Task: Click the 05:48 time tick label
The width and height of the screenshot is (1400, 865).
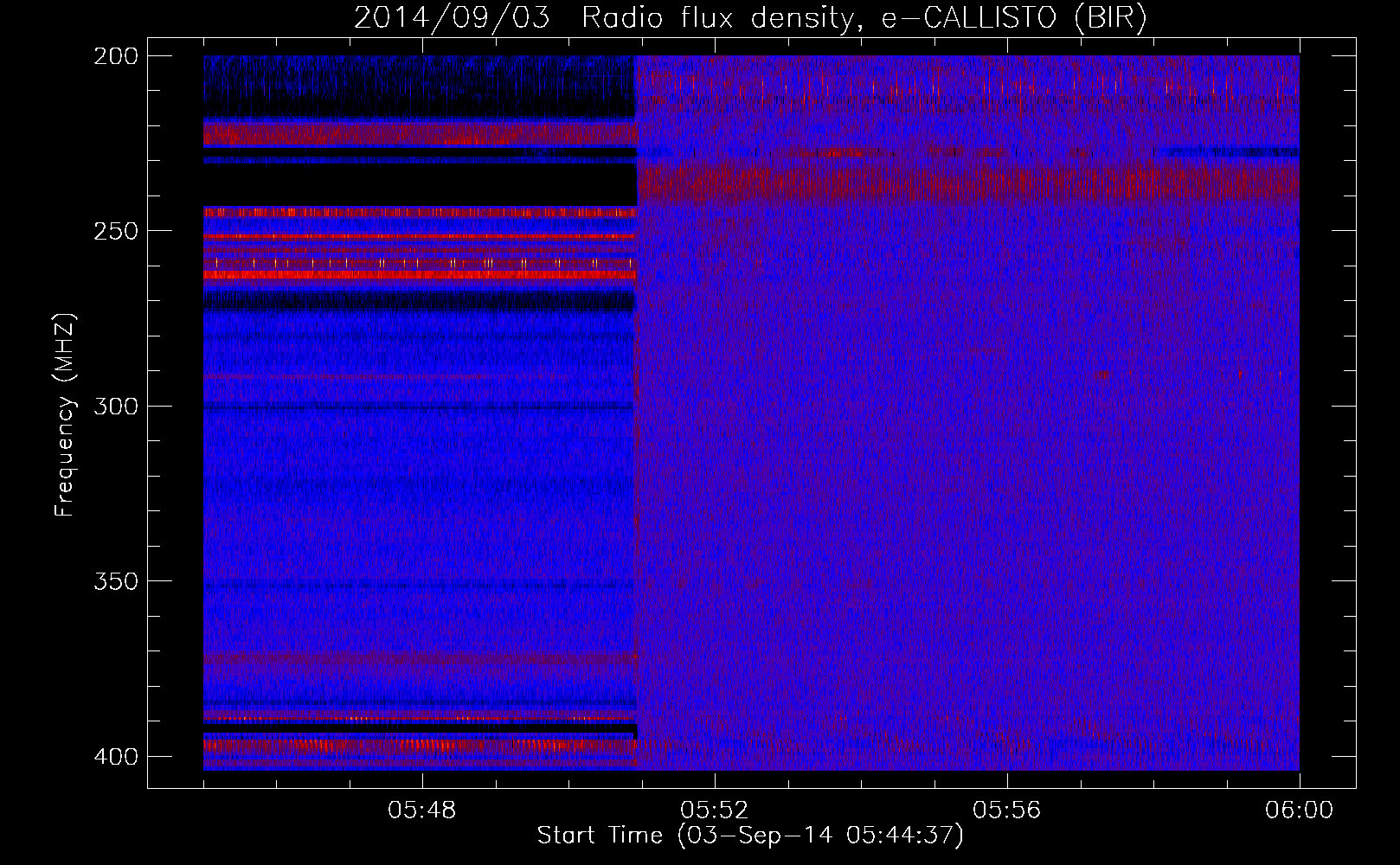Action: click(422, 811)
